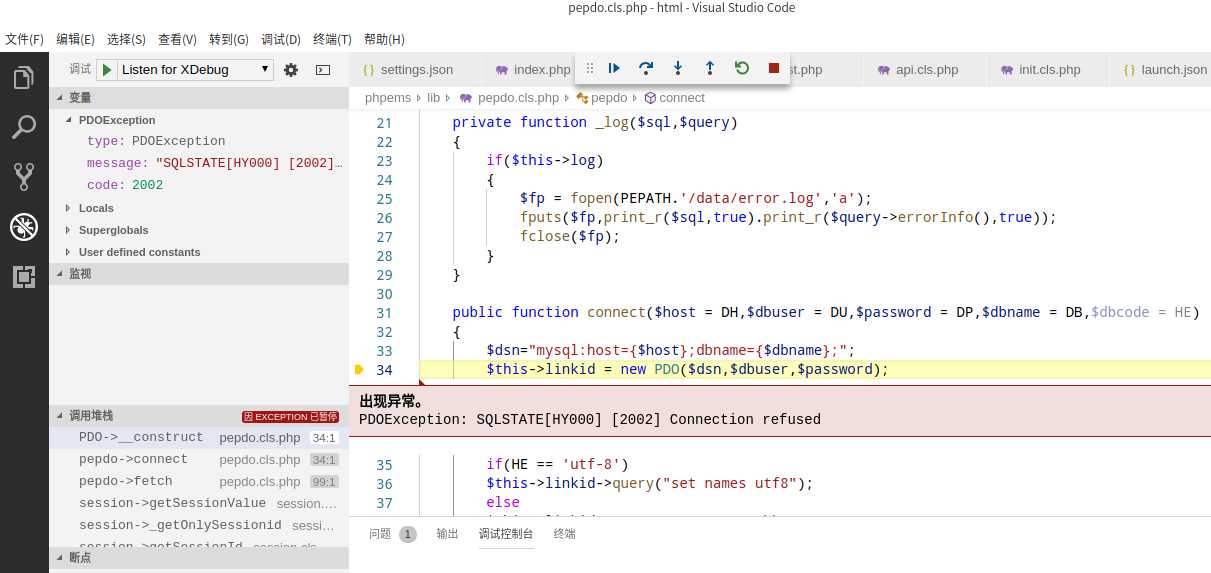
Task: Switch to the api.cls.php tab
Action: coord(926,70)
